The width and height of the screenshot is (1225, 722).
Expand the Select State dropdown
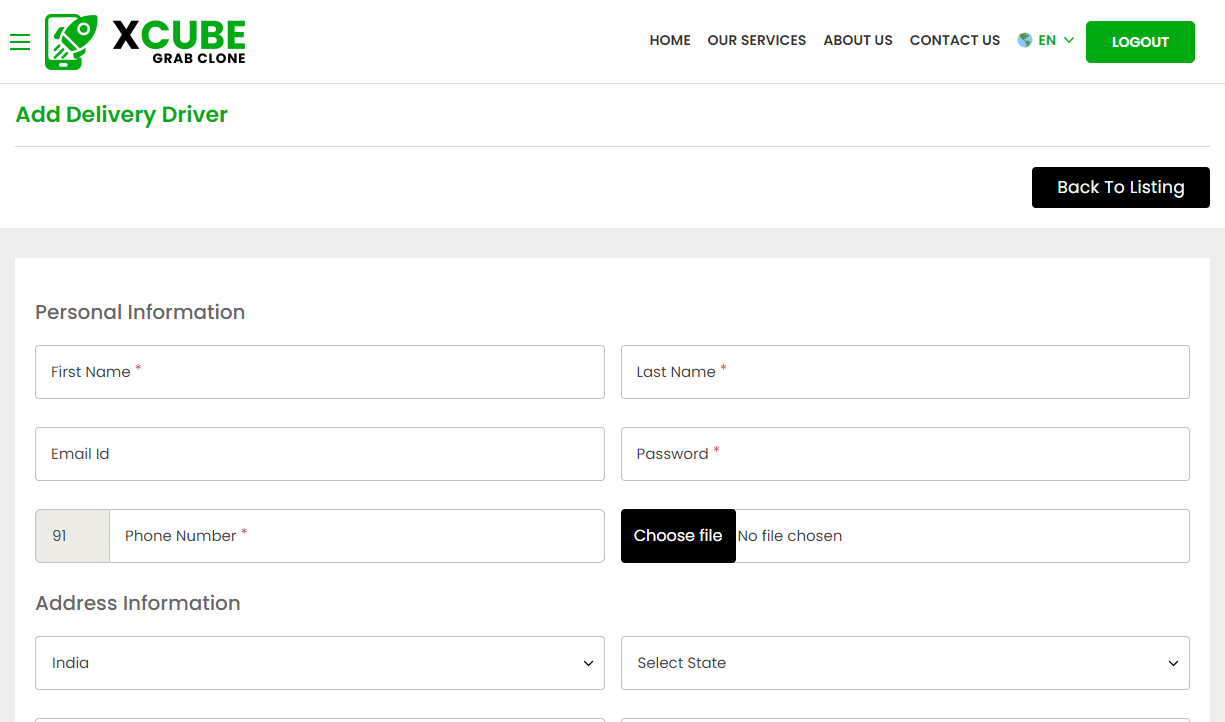pyautogui.click(x=905, y=663)
